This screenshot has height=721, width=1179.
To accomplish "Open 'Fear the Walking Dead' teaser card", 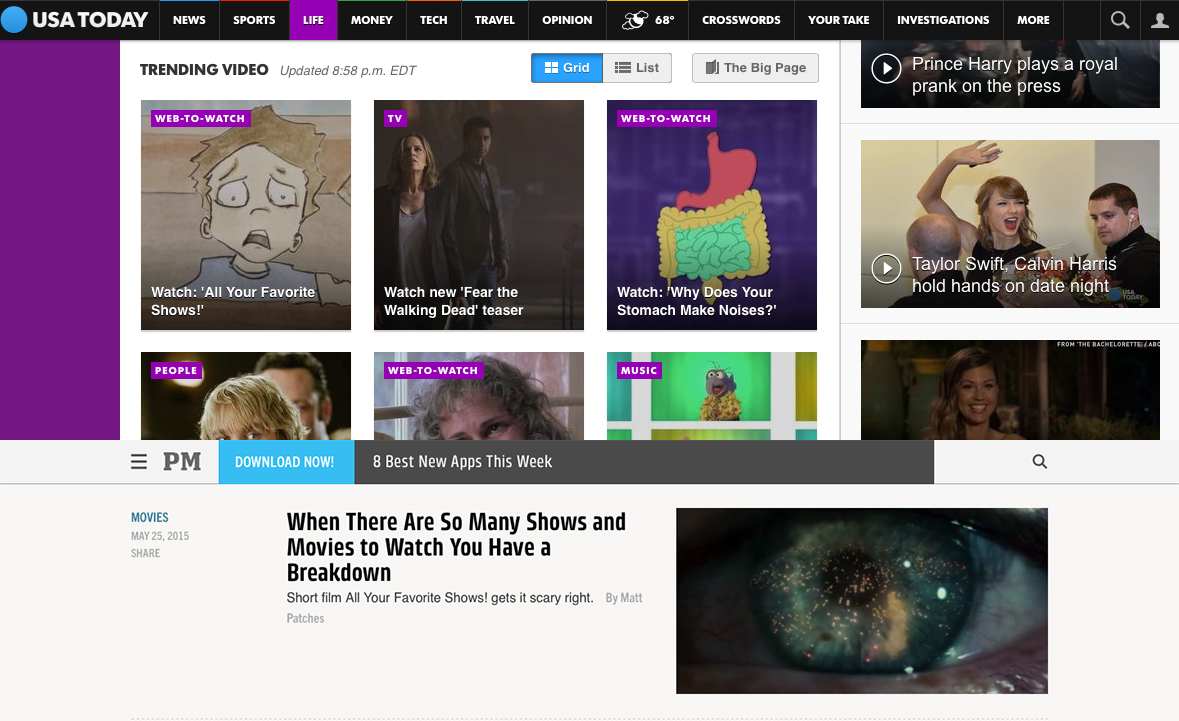I will 479,215.
